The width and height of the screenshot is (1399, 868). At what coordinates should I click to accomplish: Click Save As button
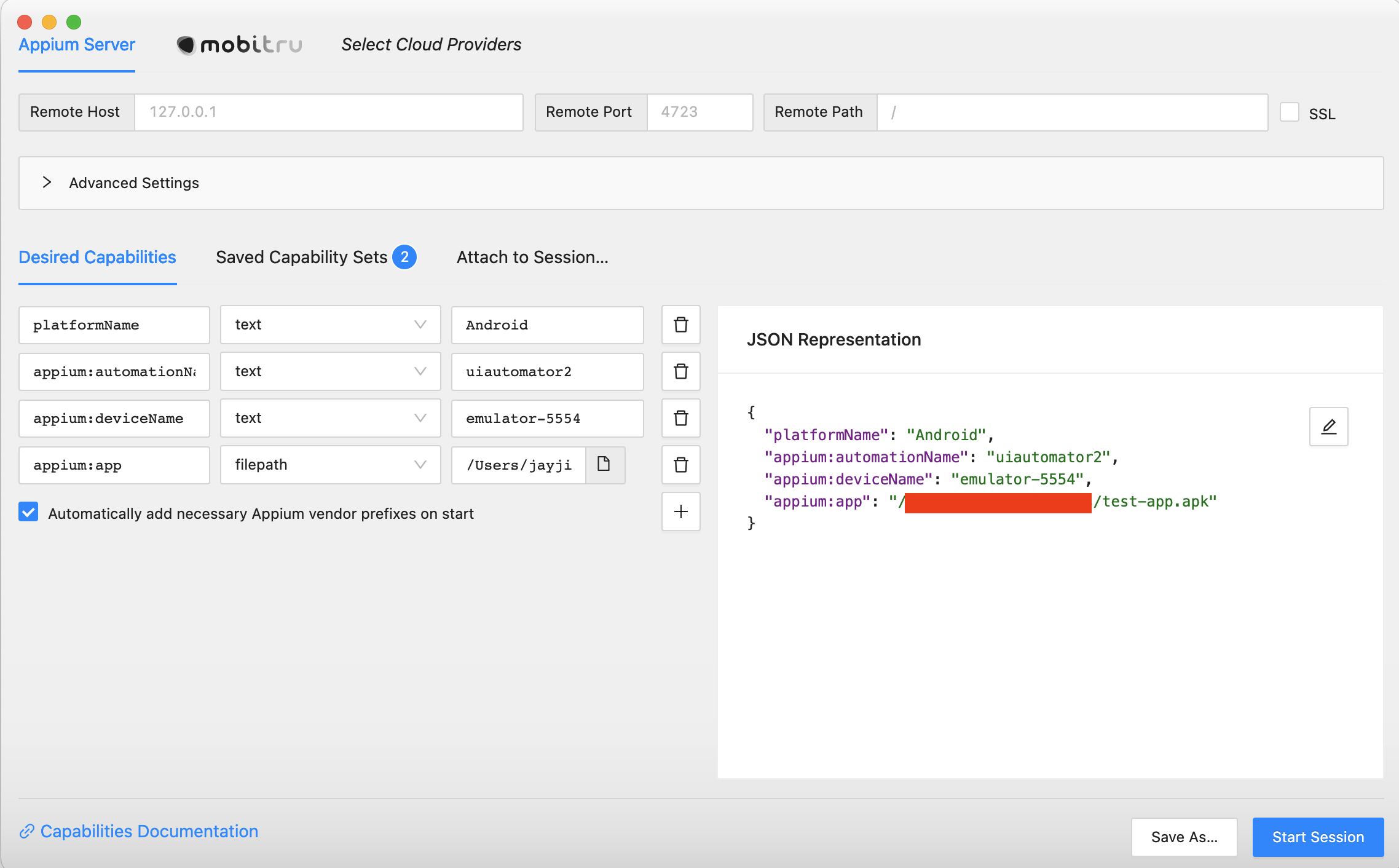[x=1183, y=837]
